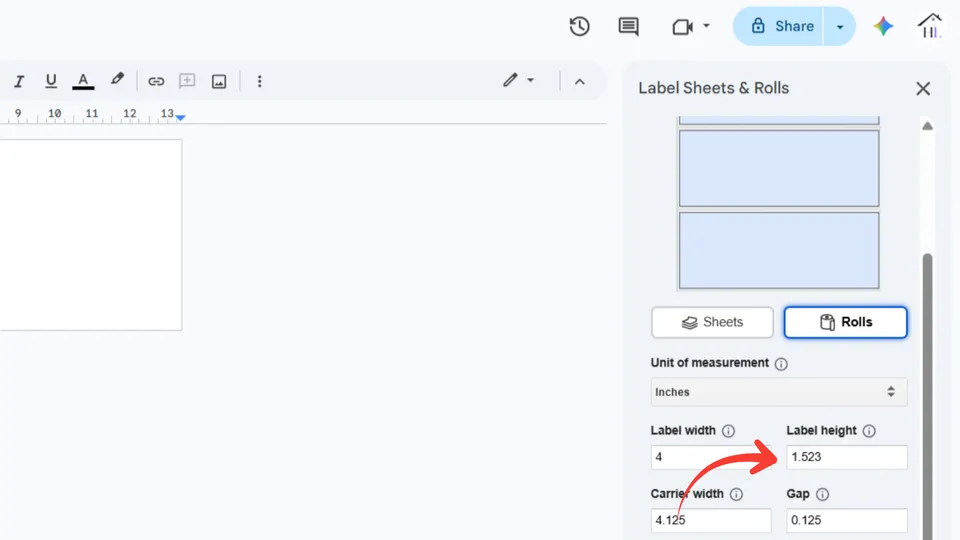Click the panel scrollbar up arrow

pos(928,126)
